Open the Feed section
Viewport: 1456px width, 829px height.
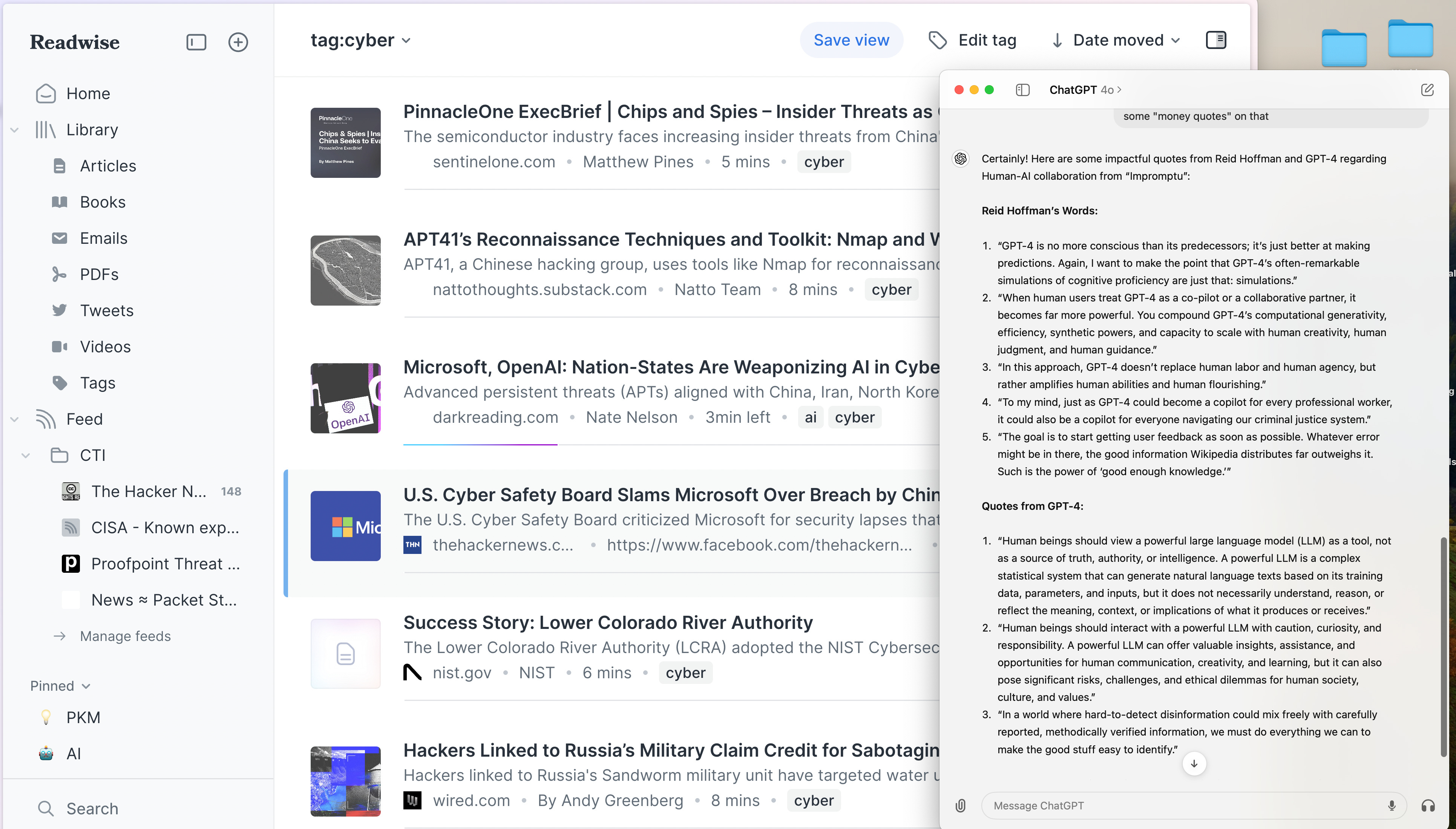point(84,419)
